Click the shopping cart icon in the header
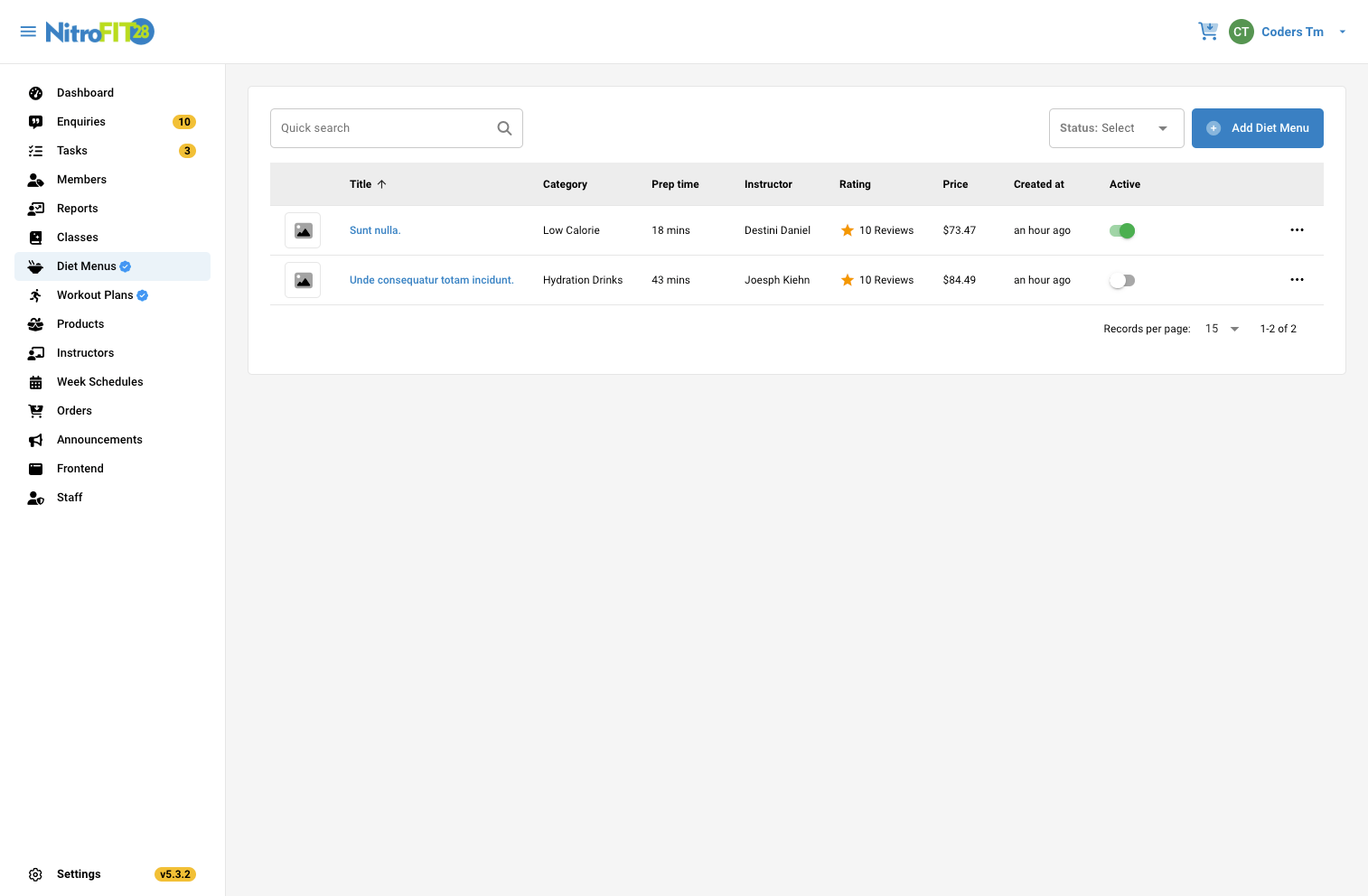 click(1208, 31)
